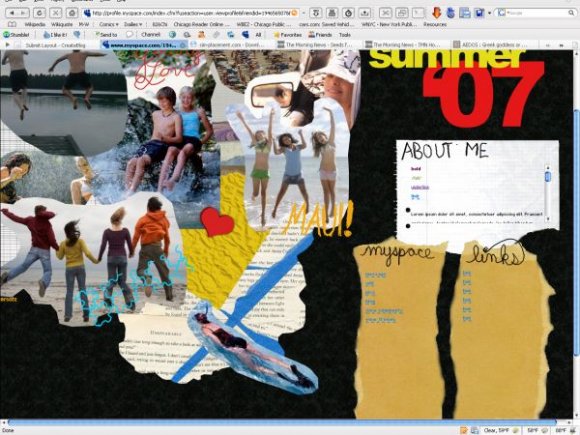
Task: Open StumbleUpon Tools menu
Action: pyautogui.click(x=344, y=35)
